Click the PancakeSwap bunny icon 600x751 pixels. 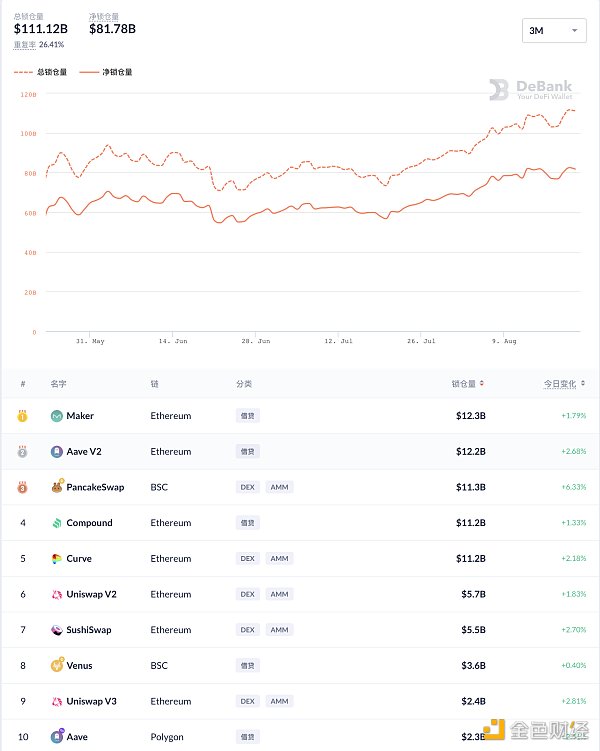(x=57, y=487)
